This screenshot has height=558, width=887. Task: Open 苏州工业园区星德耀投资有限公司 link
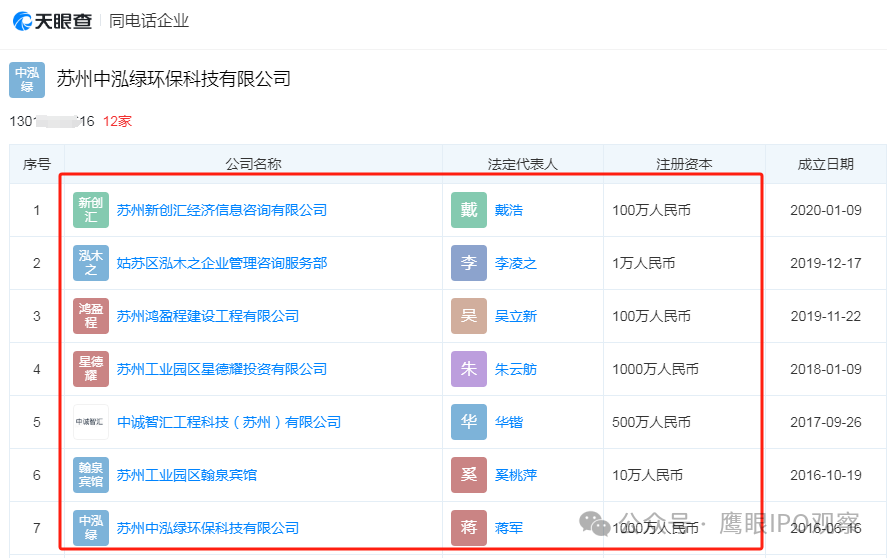click(222, 369)
